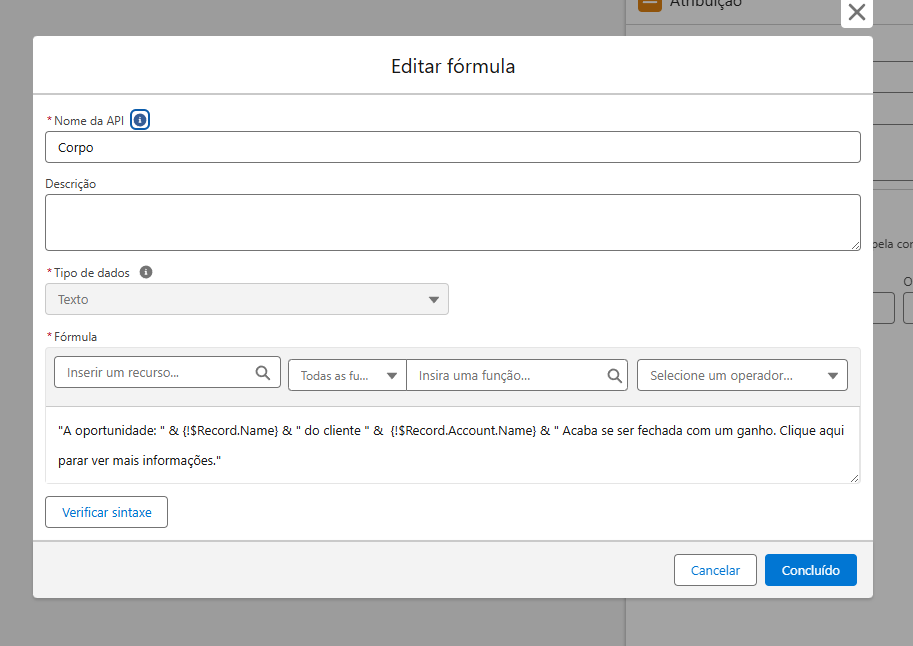Image resolution: width=913 pixels, height=646 pixels.
Task: Click the Descrição textarea resize handle
Action: click(855, 244)
